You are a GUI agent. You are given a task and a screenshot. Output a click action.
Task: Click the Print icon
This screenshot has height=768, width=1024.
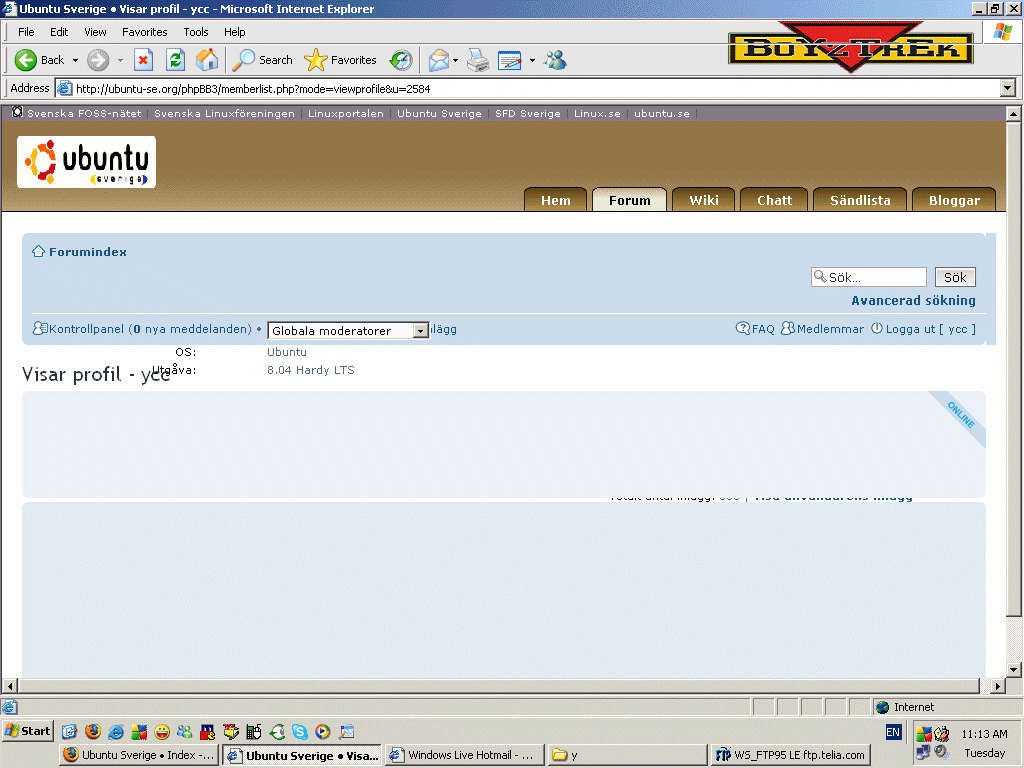(x=478, y=60)
